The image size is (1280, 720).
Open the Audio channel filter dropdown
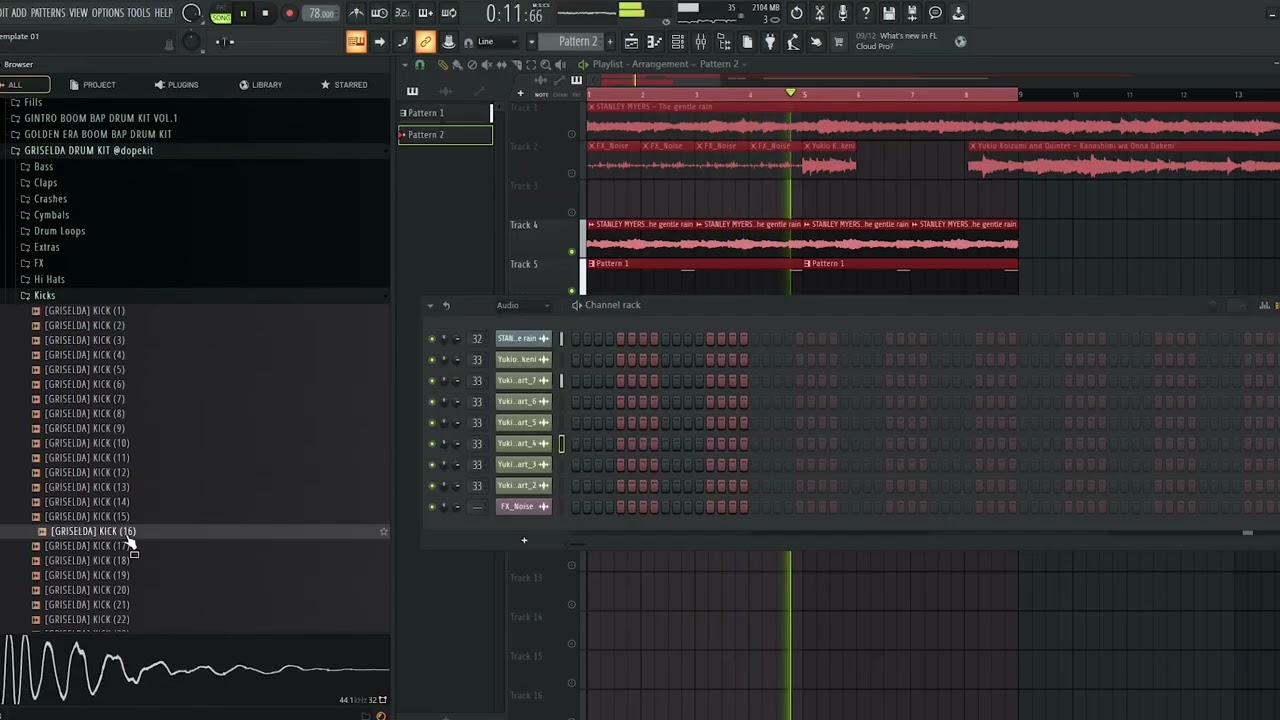(524, 305)
